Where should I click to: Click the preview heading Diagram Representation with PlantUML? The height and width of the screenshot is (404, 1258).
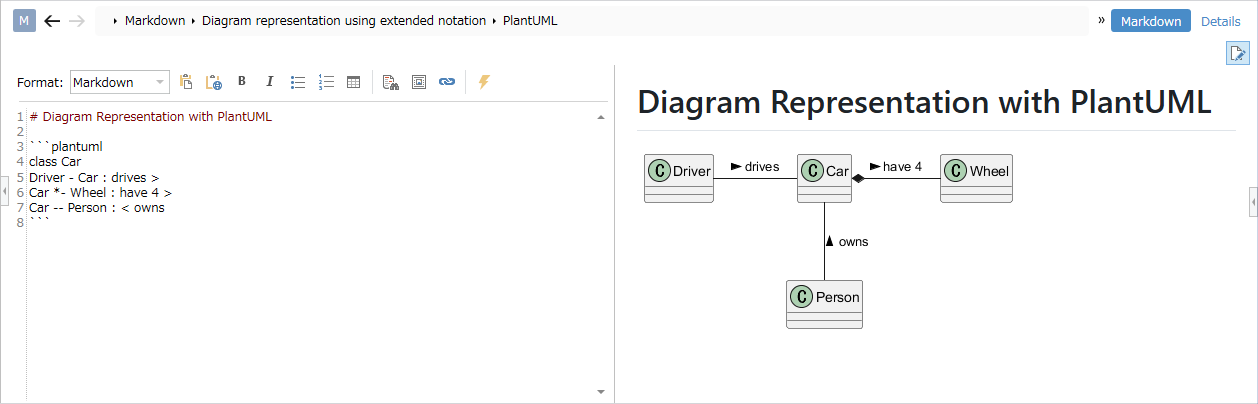[x=925, y=102]
